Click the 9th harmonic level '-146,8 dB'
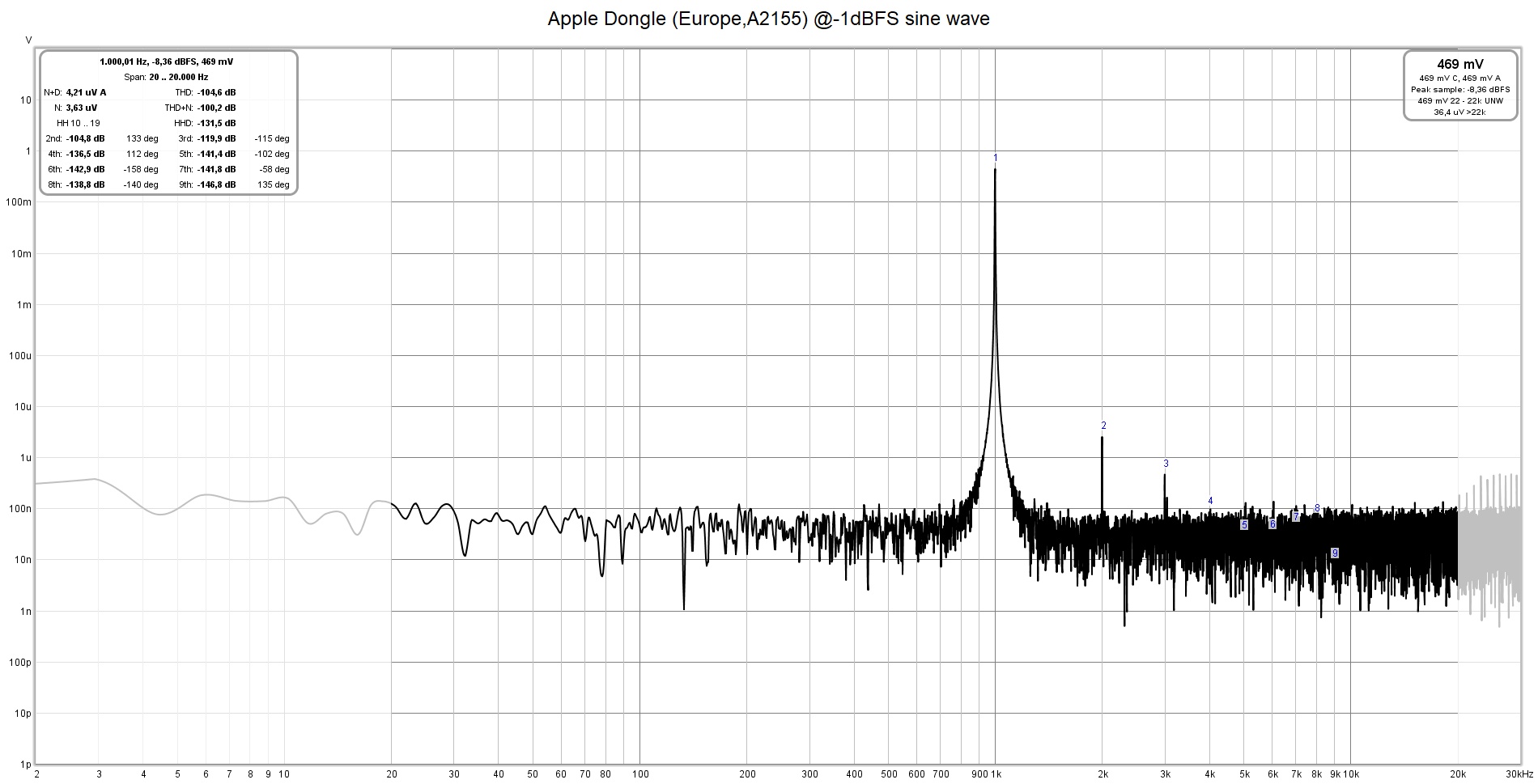 [216, 184]
